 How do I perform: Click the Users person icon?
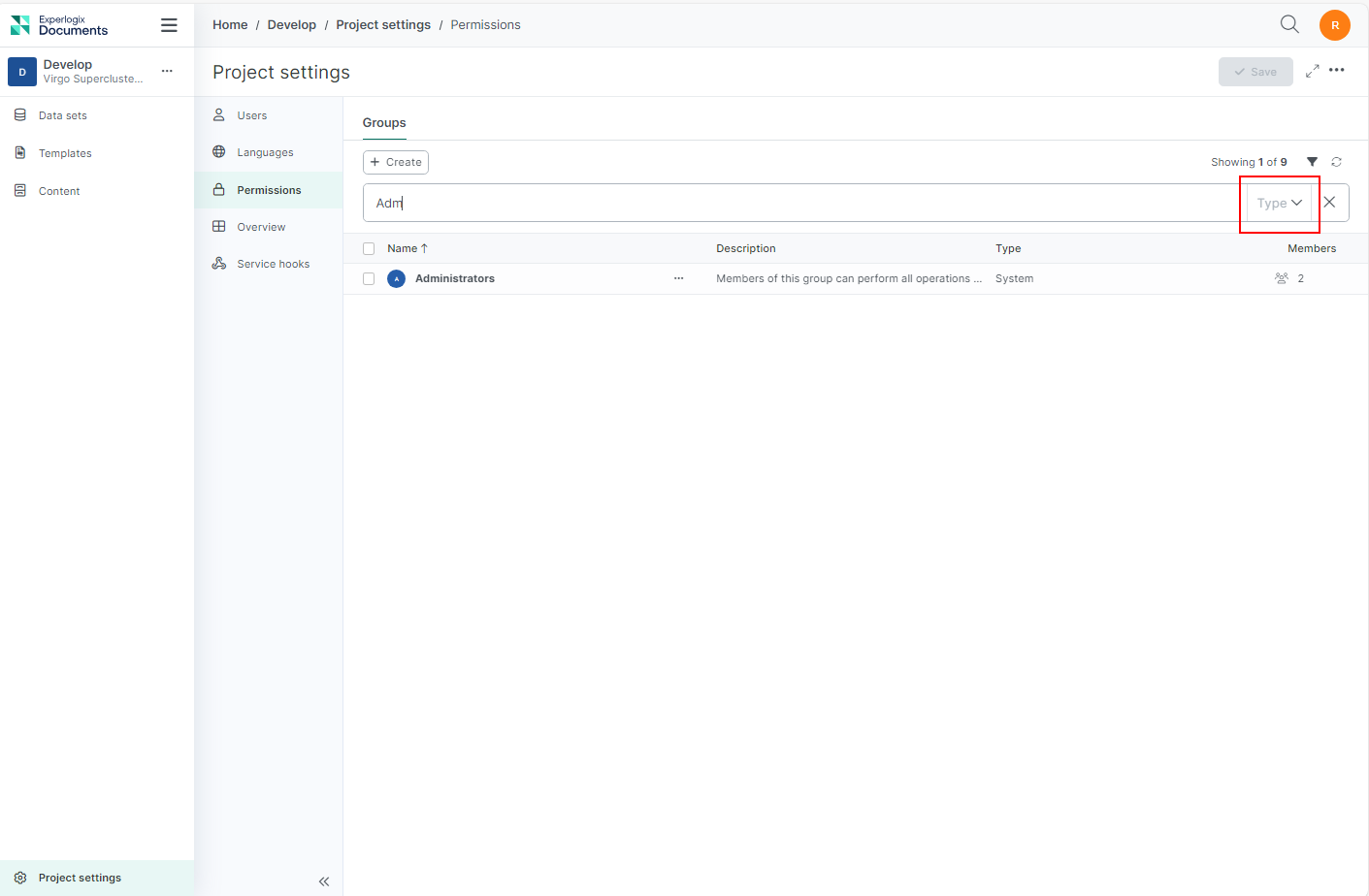pos(219,114)
